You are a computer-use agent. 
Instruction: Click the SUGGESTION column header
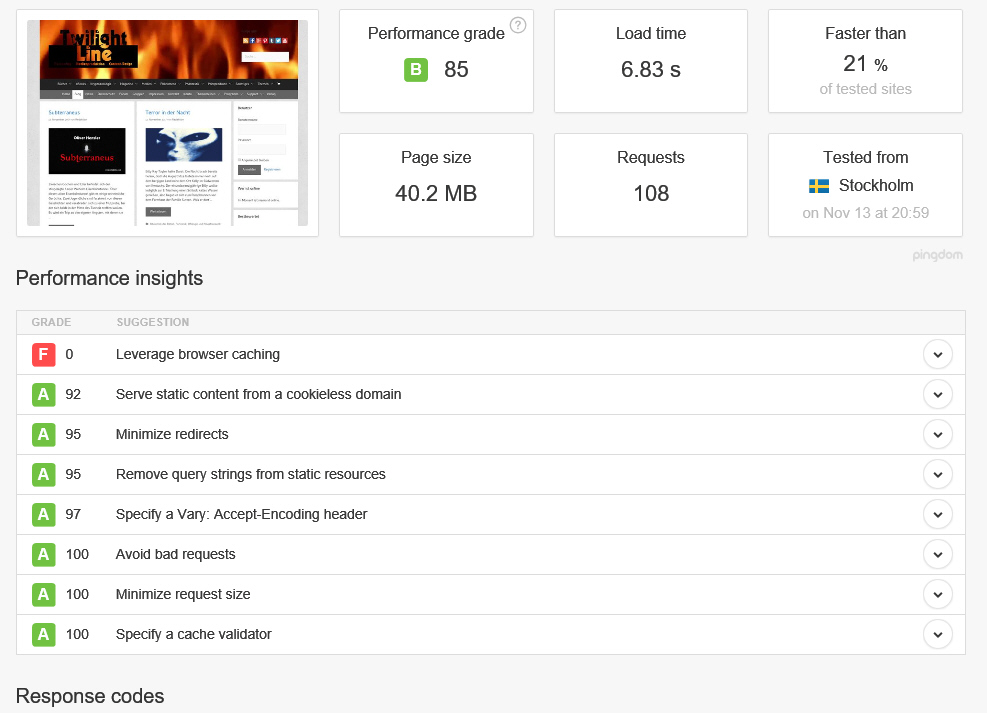(152, 322)
